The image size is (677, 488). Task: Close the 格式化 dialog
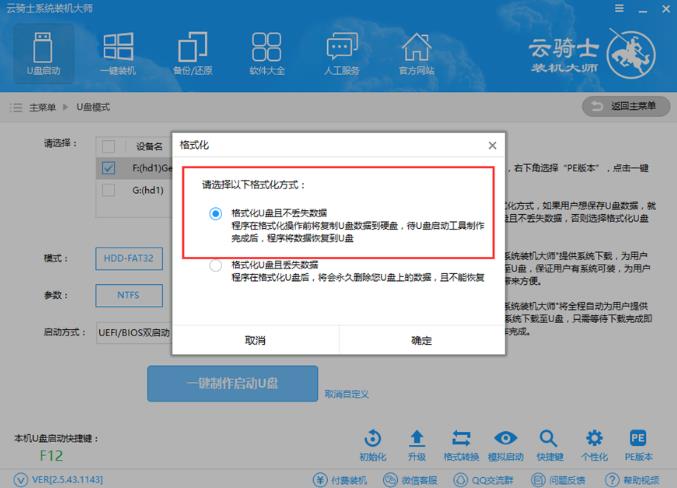click(492, 146)
